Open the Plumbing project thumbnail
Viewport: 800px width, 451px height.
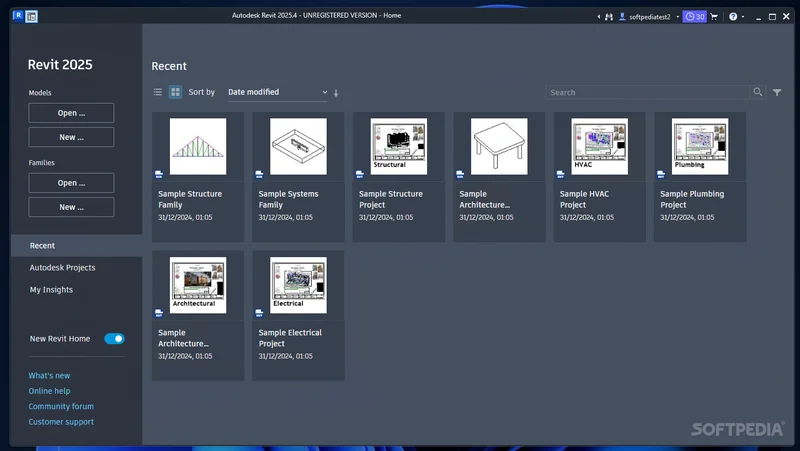tap(700, 146)
